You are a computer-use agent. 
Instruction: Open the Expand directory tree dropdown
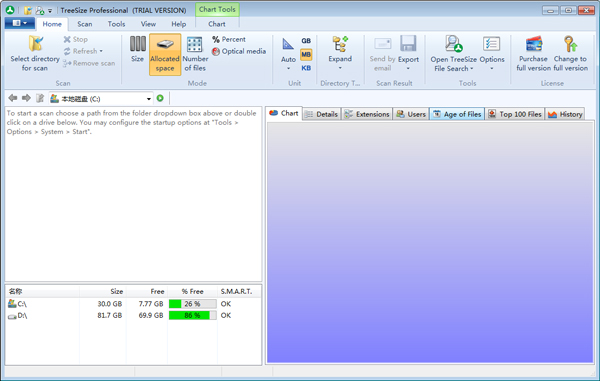[340, 53]
